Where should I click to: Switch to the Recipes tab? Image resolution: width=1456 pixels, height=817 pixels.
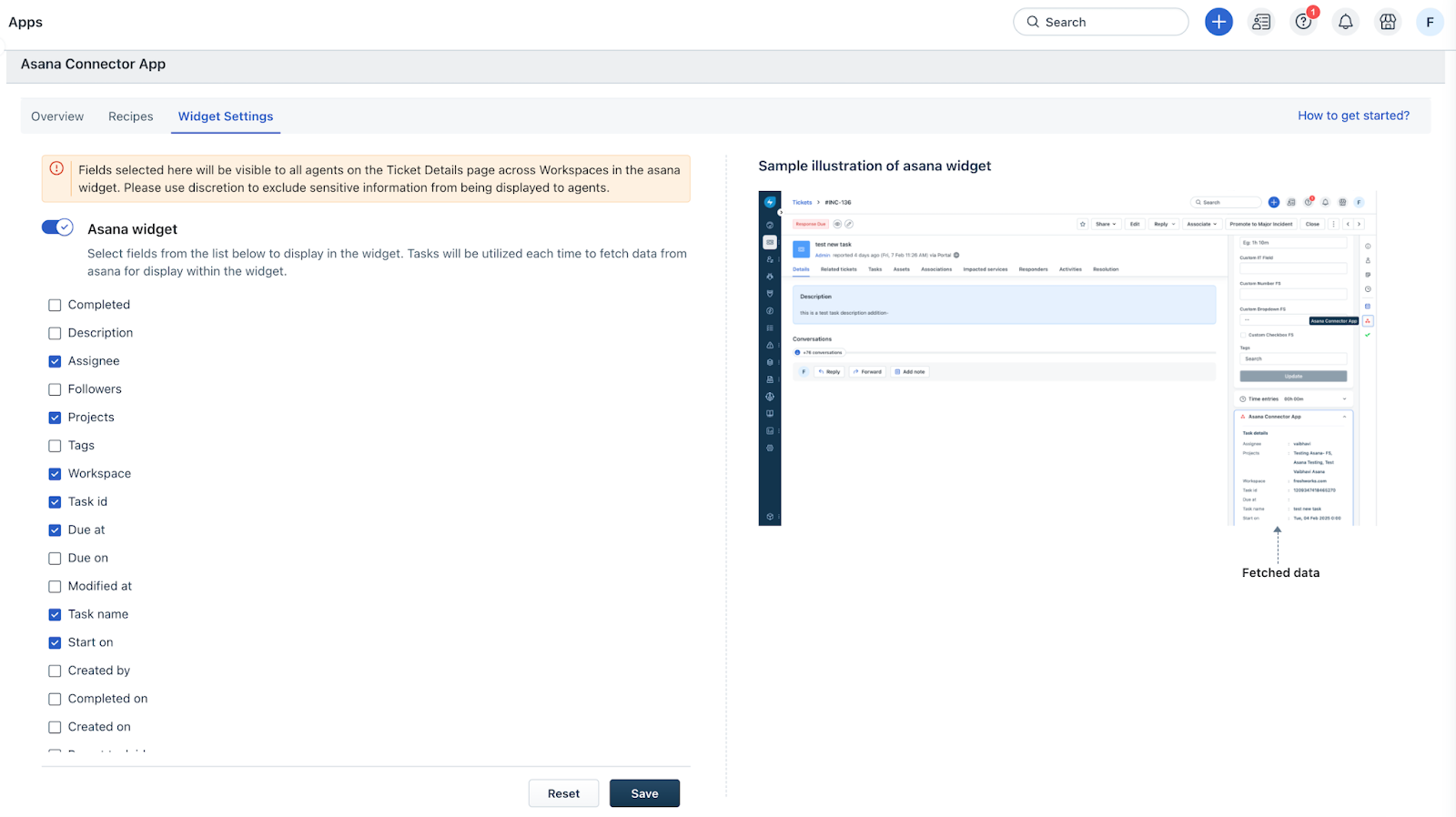[x=130, y=116]
